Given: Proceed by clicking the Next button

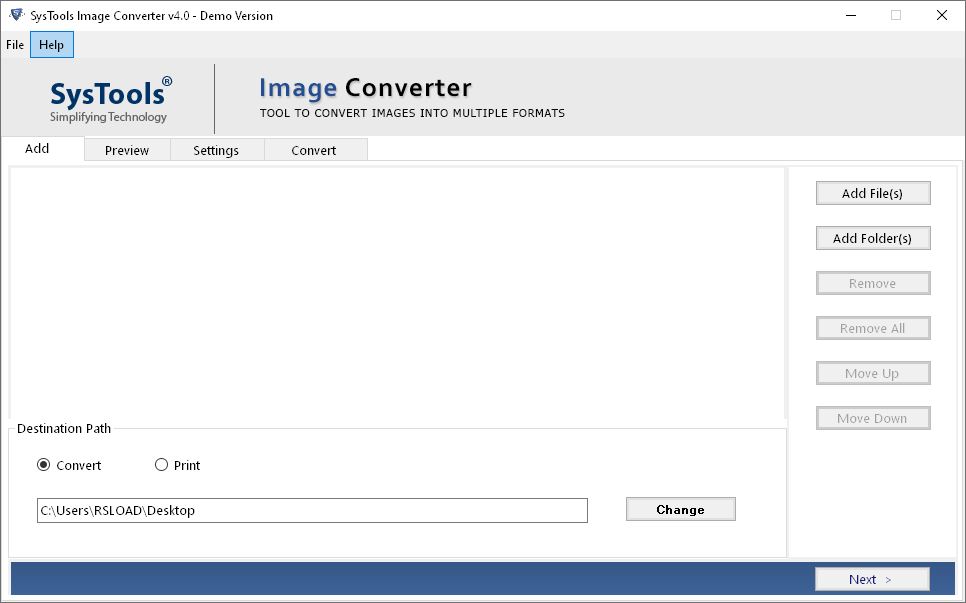Looking at the screenshot, I should click(x=871, y=579).
